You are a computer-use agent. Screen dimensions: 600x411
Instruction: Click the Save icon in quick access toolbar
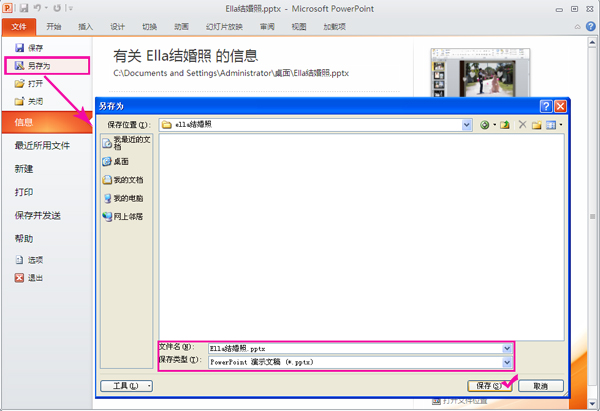(24, 8)
